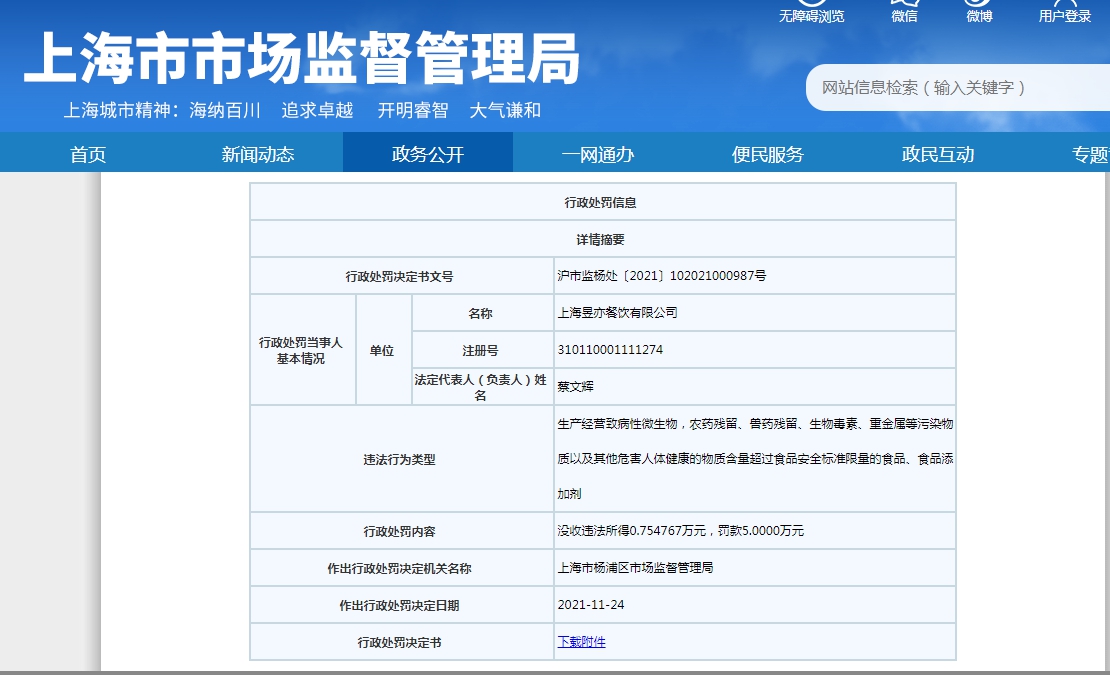Download attachment via 下载附件 link
This screenshot has height=675, width=1110.
[x=581, y=642]
